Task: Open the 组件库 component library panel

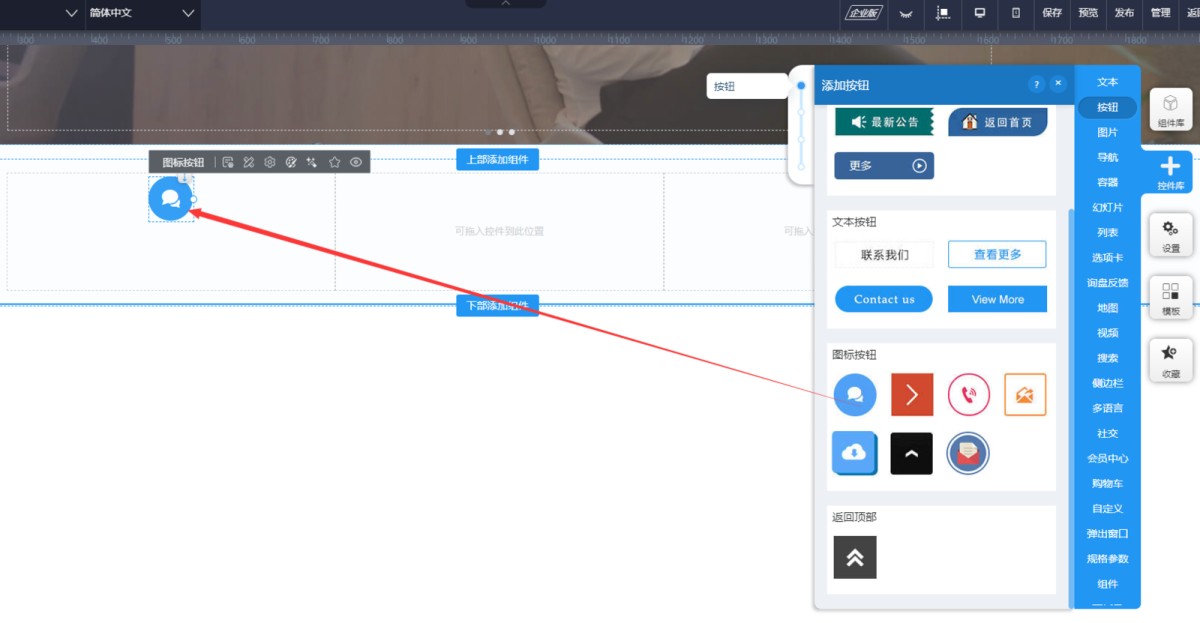Action: pyautogui.click(x=1170, y=109)
